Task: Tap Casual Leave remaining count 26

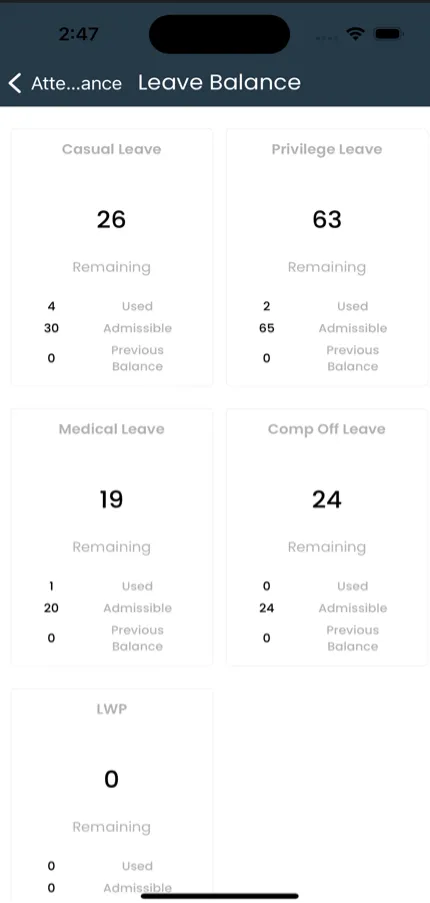Action: (111, 219)
